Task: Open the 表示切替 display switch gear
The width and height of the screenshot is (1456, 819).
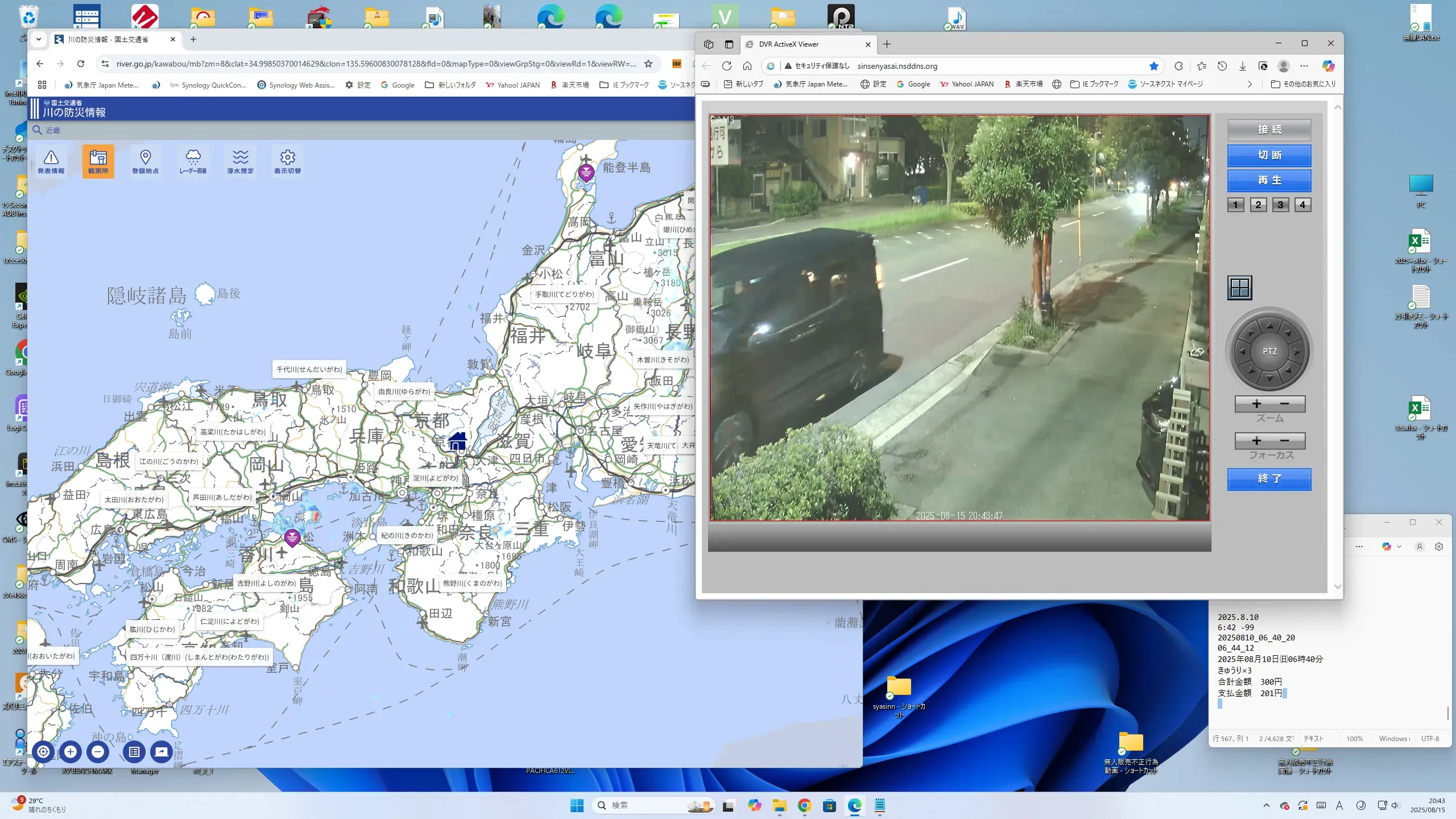Action: 287,161
